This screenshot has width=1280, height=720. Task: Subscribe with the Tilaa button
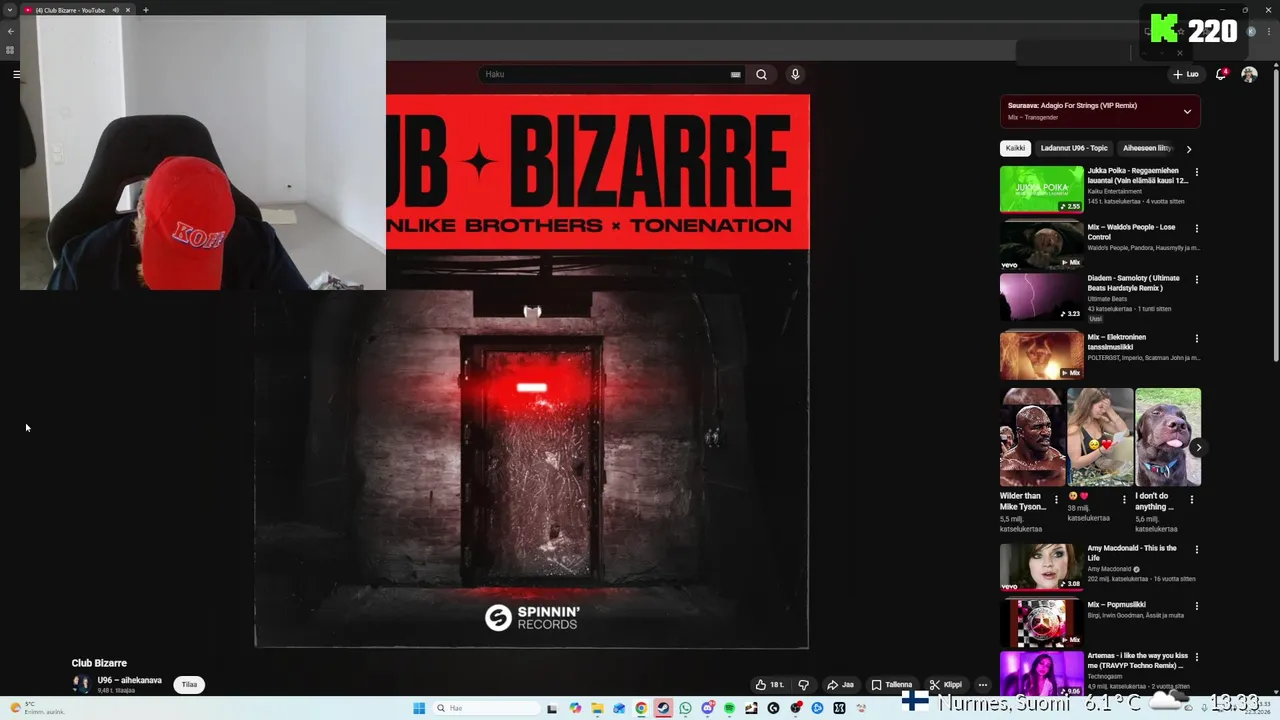coord(189,685)
